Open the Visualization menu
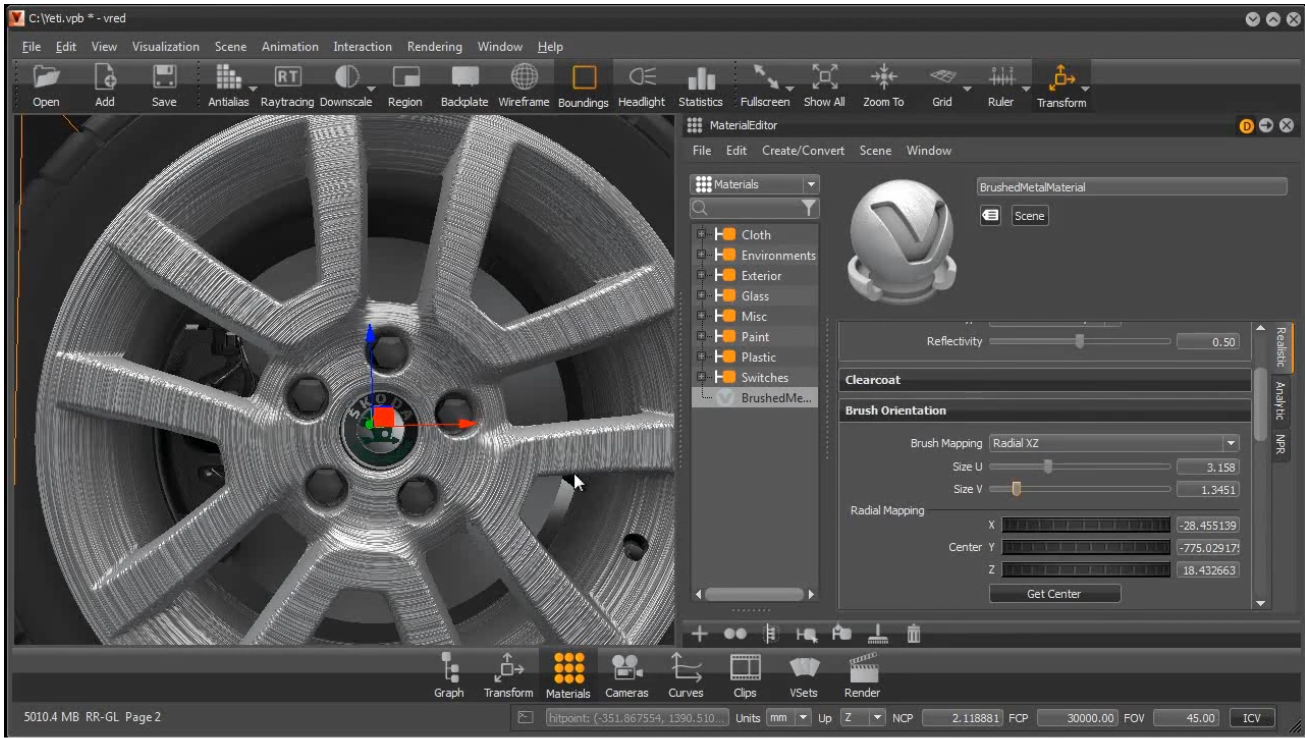 (166, 46)
